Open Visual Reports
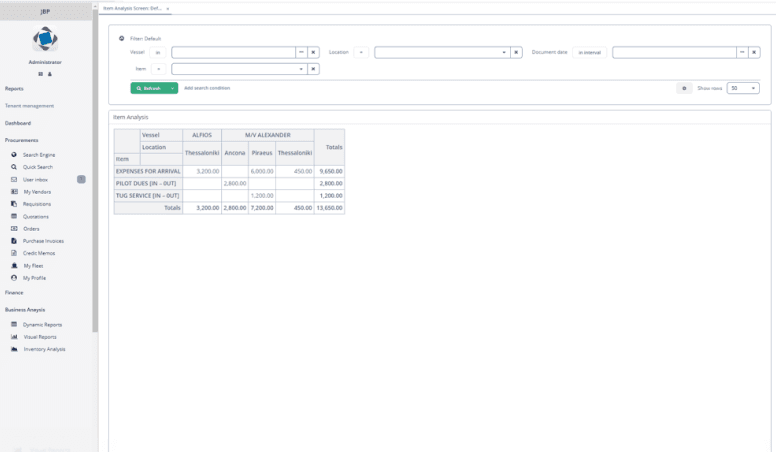 (x=40, y=337)
